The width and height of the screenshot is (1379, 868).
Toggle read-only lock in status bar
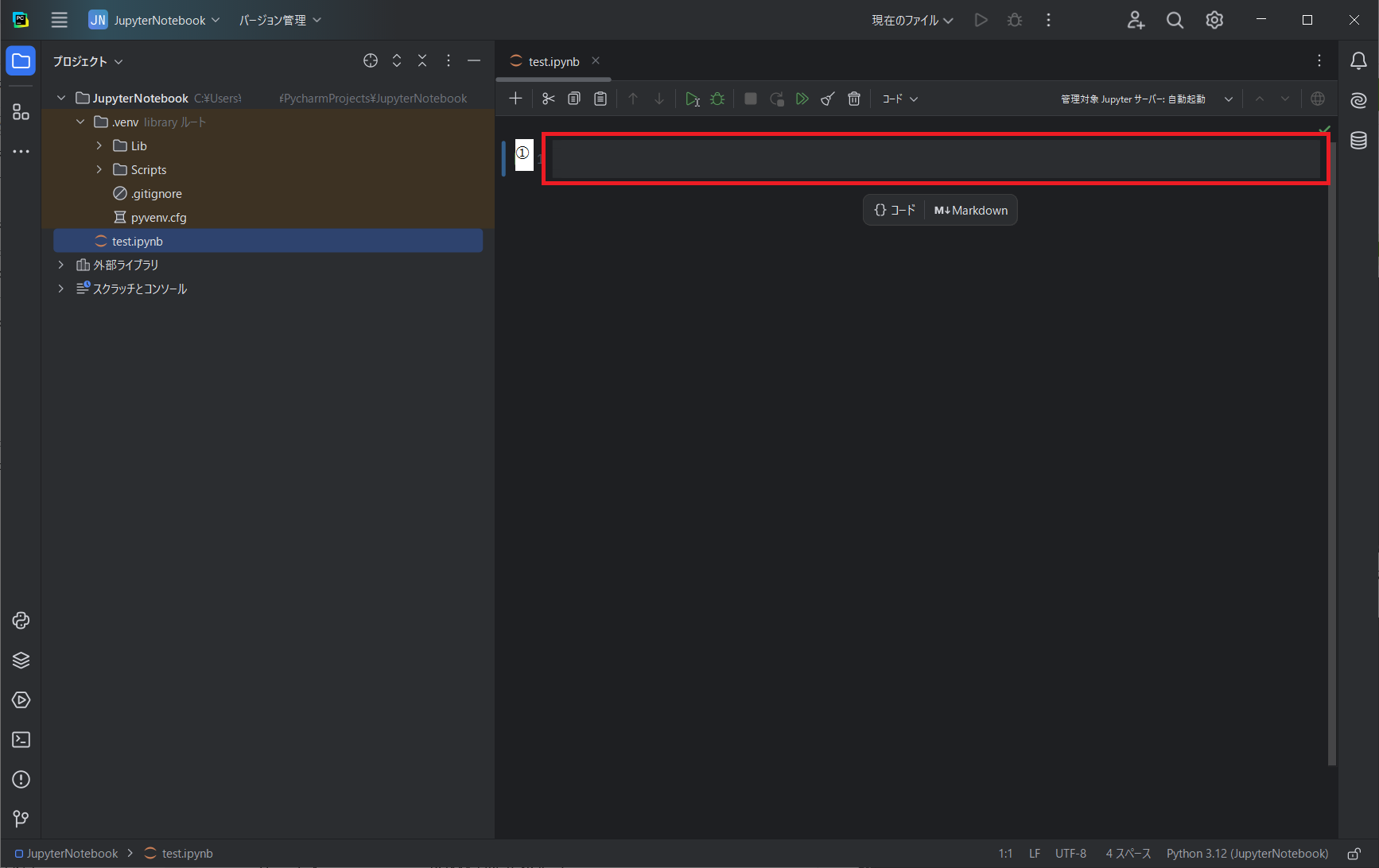pos(1354,854)
